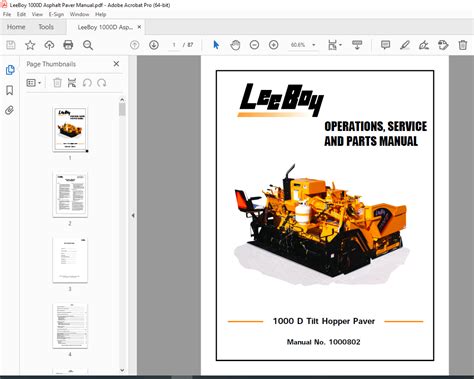Star this file as a favorite
The image size is (474, 379).
click(30, 45)
